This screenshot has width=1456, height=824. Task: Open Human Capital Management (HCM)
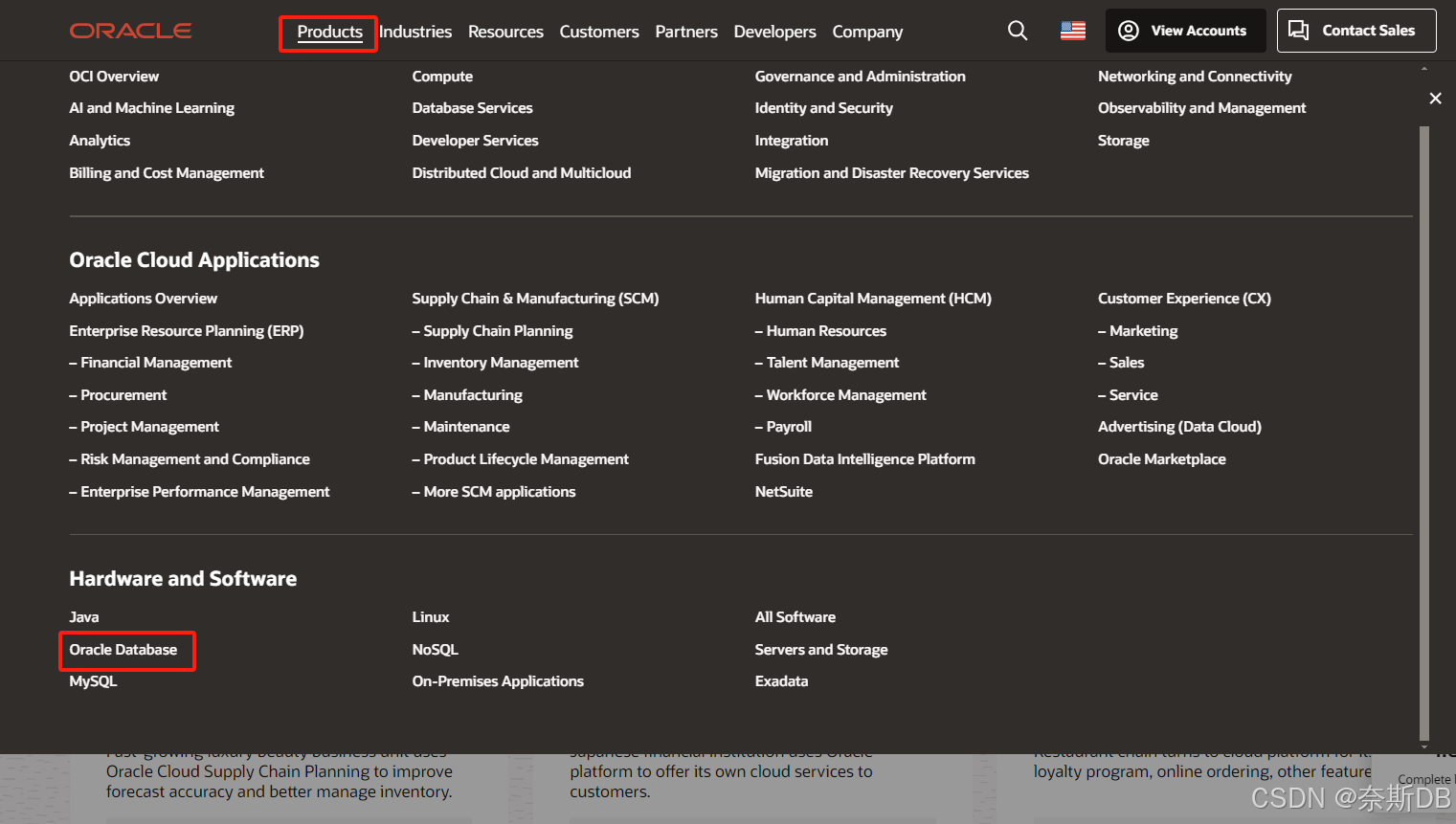(873, 299)
